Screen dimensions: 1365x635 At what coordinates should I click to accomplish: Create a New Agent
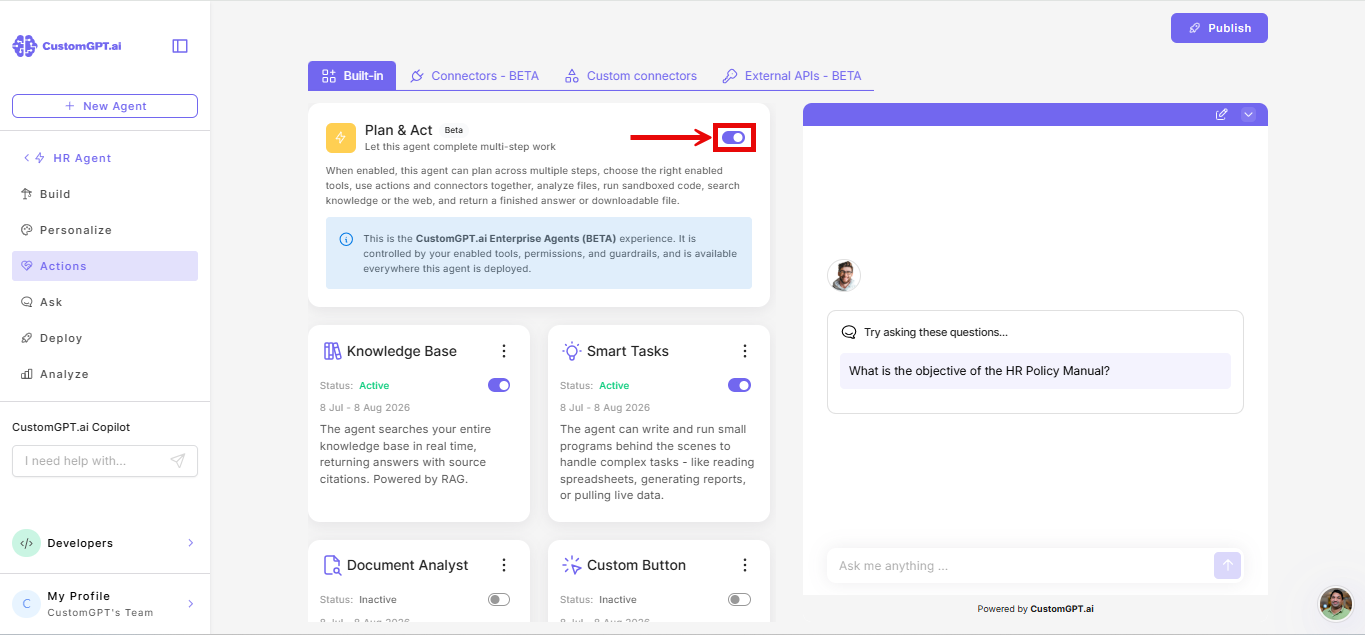click(105, 106)
